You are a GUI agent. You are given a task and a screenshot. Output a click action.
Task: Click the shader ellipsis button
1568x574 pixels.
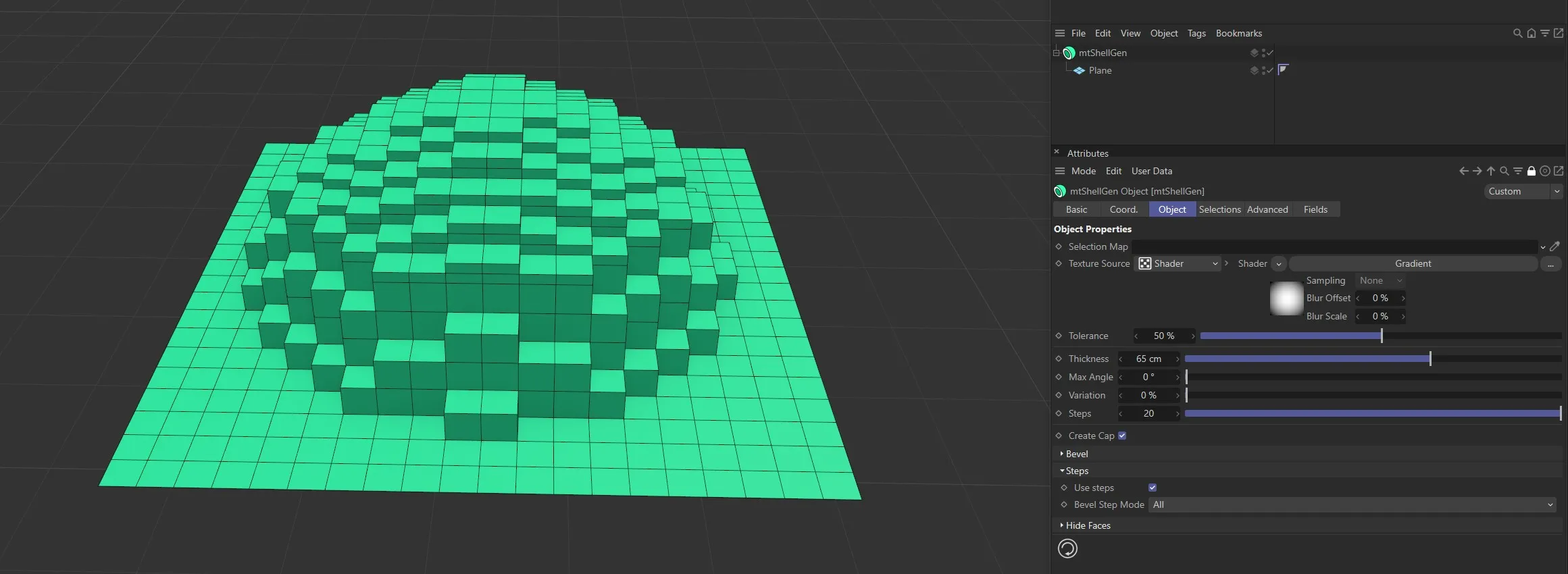coord(1550,264)
